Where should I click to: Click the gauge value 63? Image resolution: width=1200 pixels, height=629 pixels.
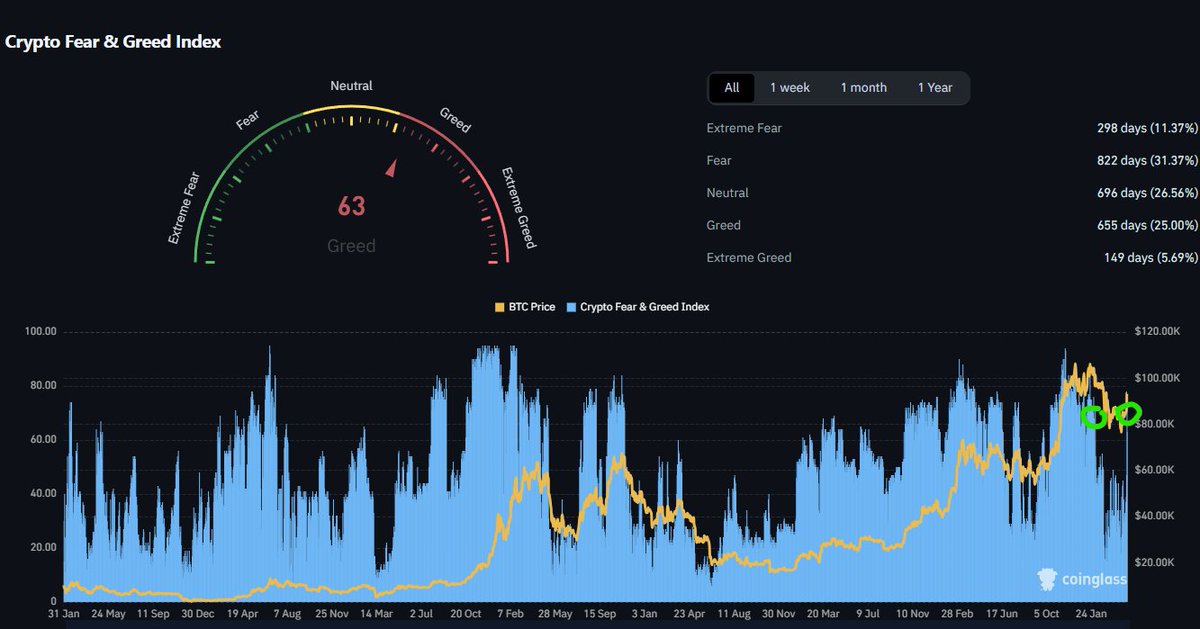click(x=351, y=207)
